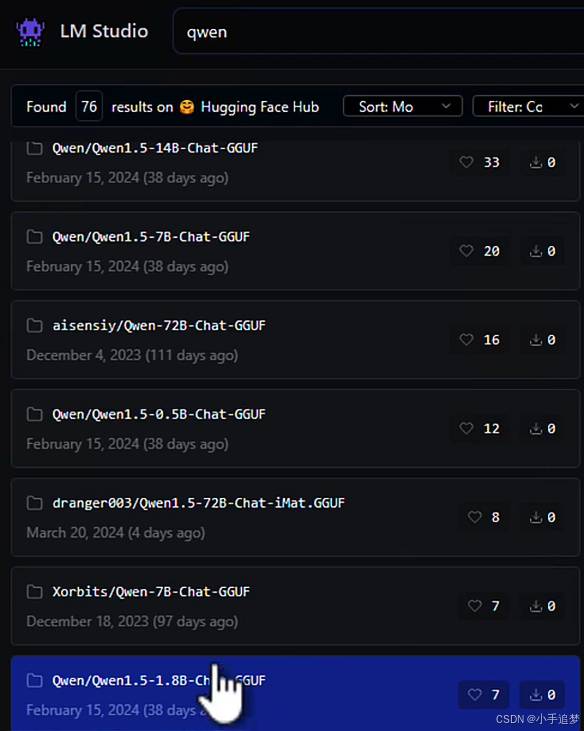This screenshot has width=584, height=731.
Task: Click the search field containing qwen
Action: [378, 32]
